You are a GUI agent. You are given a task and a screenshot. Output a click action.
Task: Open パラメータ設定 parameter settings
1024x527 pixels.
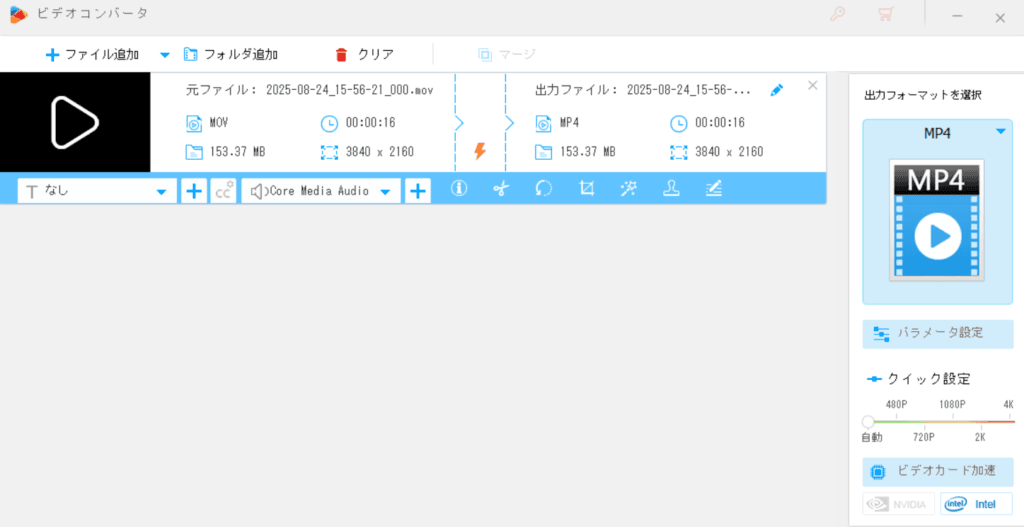pyautogui.click(x=938, y=333)
